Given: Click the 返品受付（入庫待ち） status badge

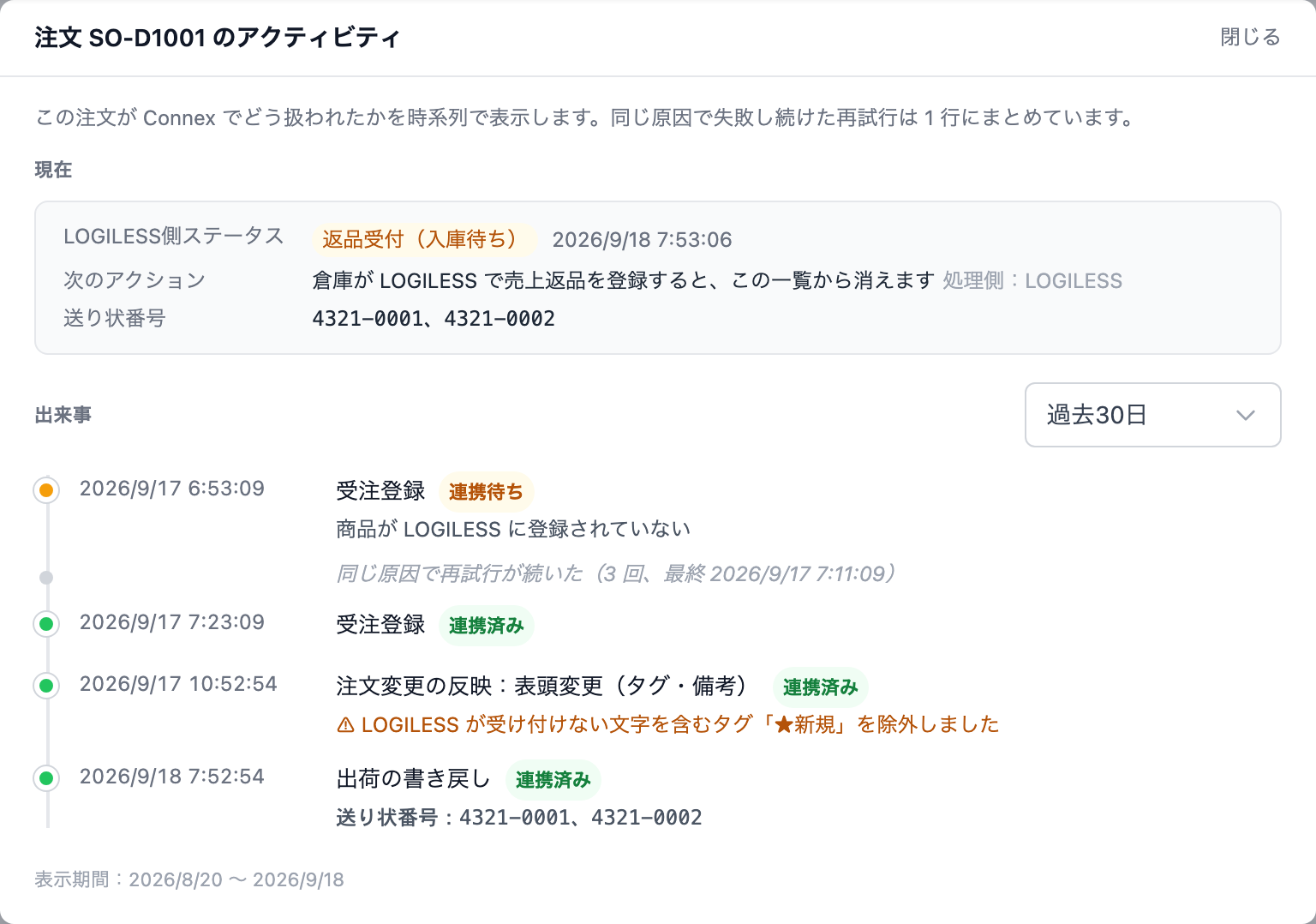Looking at the screenshot, I should pos(424,239).
